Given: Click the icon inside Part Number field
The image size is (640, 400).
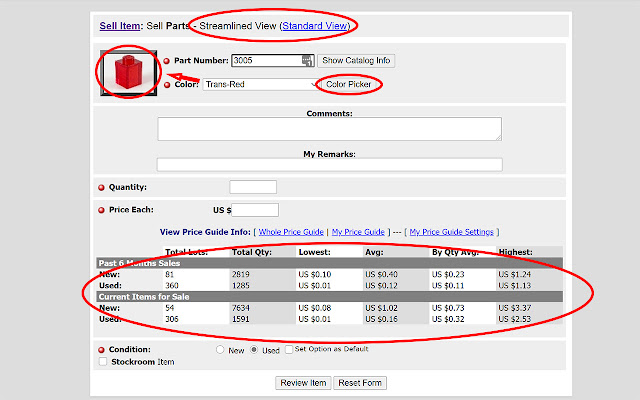Looking at the screenshot, I should pos(307,61).
